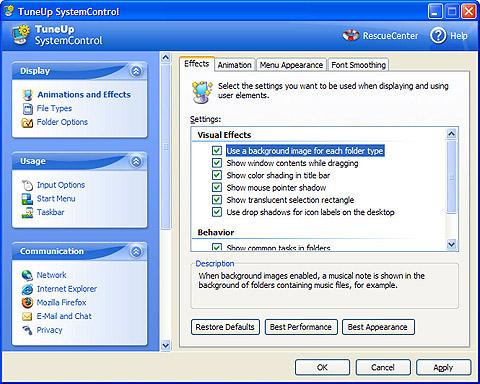
Task: Open Folder Options settings
Action: click(62, 122)
